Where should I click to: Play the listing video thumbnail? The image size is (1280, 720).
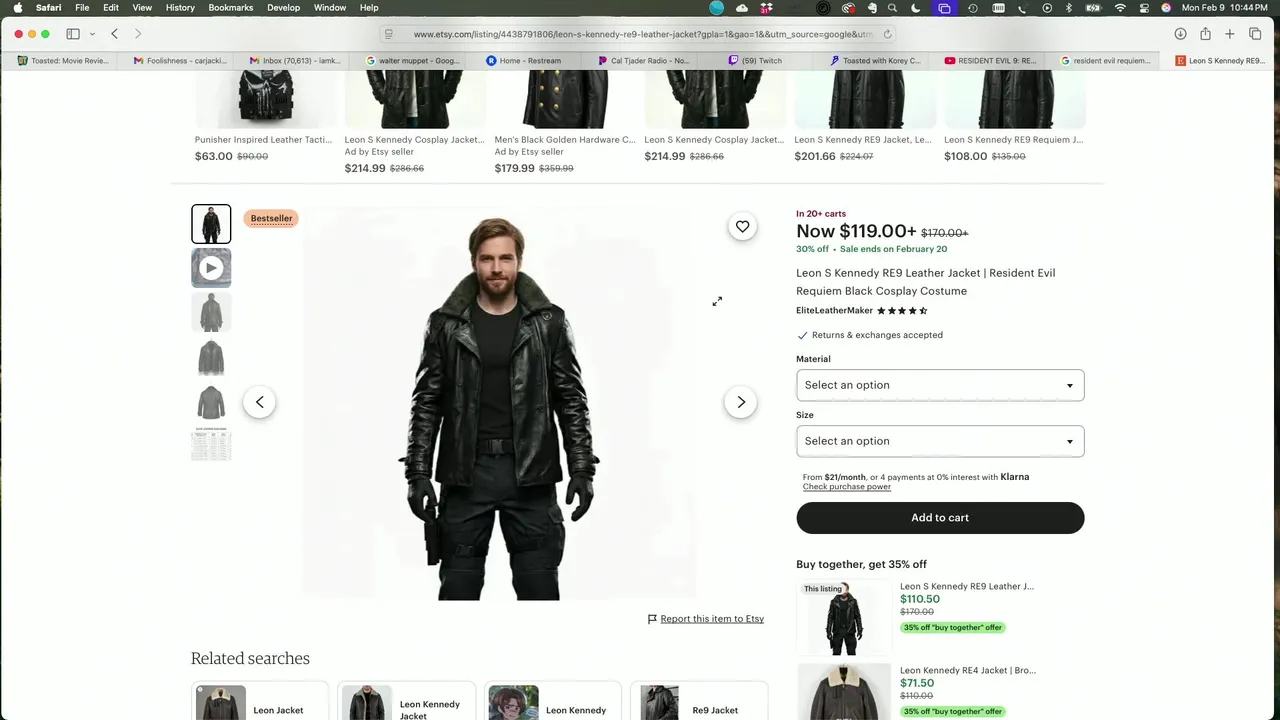(x=211, y=268)
